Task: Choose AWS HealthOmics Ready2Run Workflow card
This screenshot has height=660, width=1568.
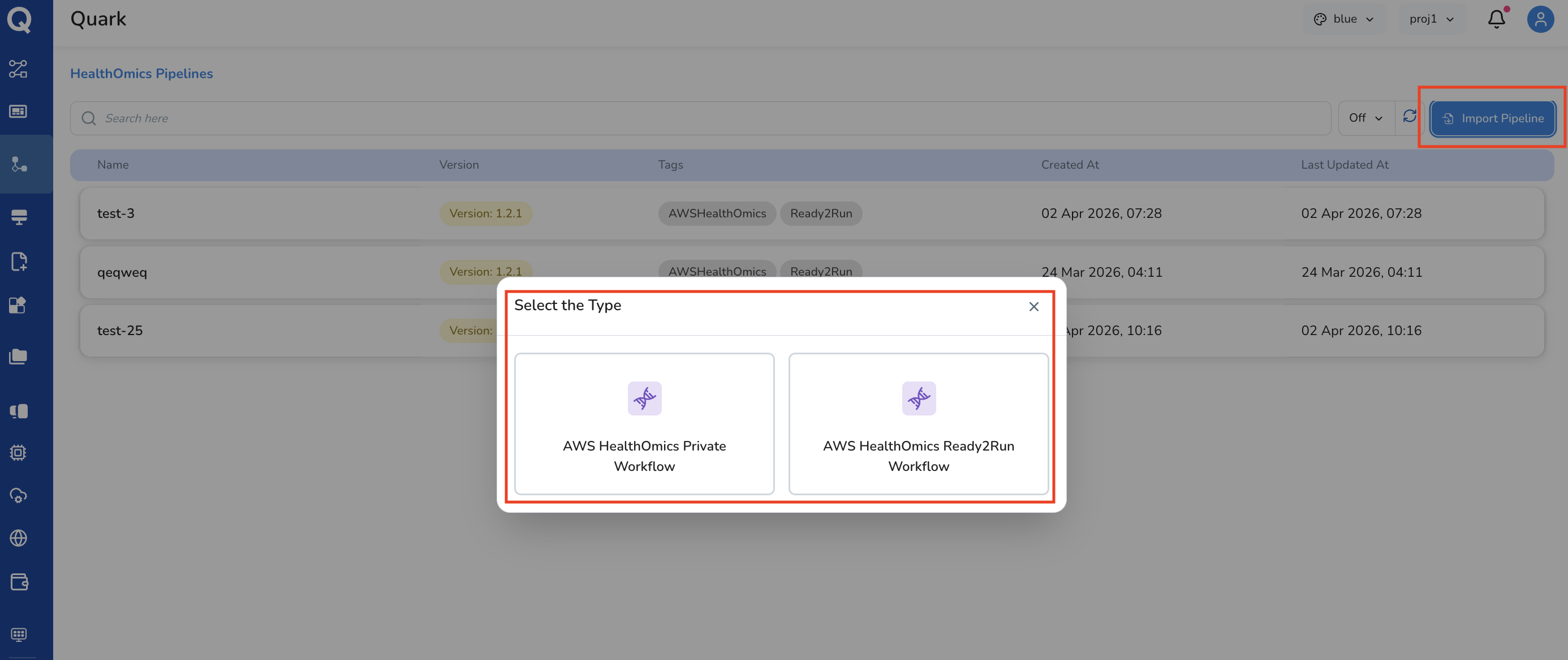Action: pyautogui.click(x=919, y=424)
